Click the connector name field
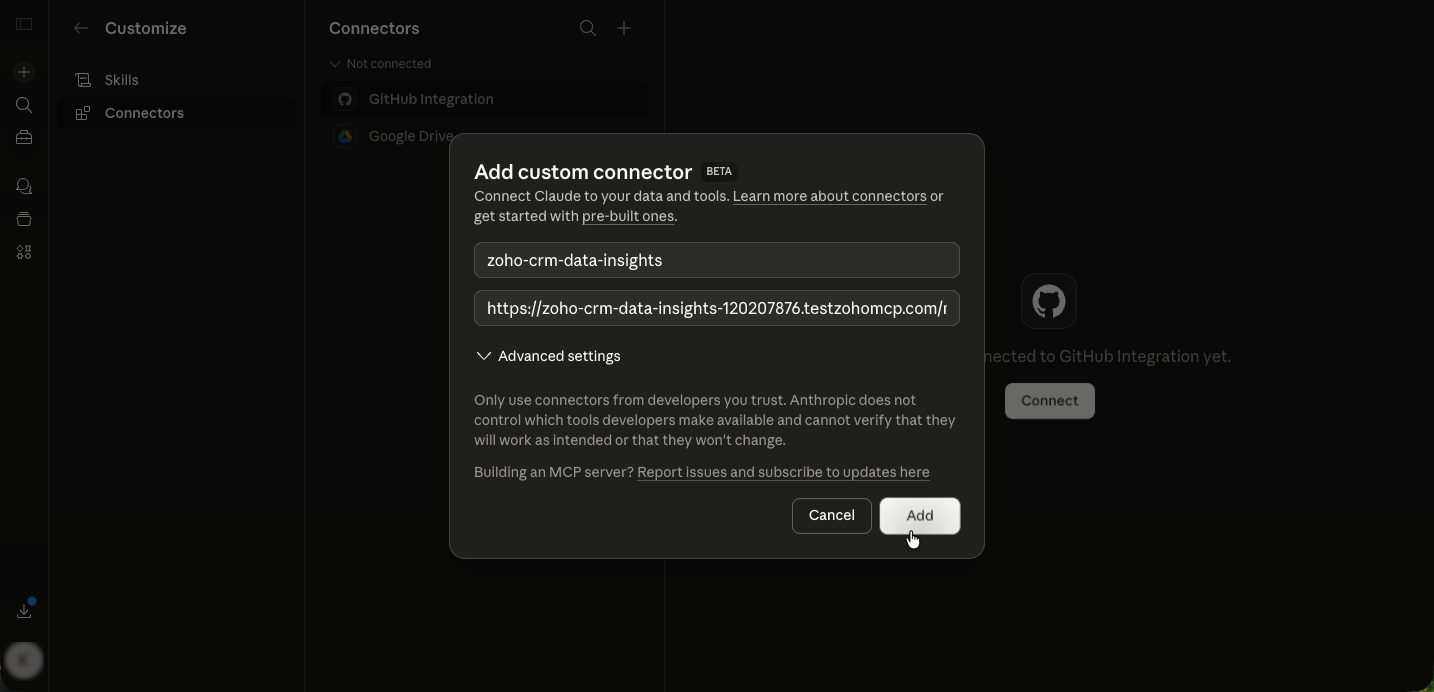1434x692 pixels. pyautogui.click(x=717, y=260)
